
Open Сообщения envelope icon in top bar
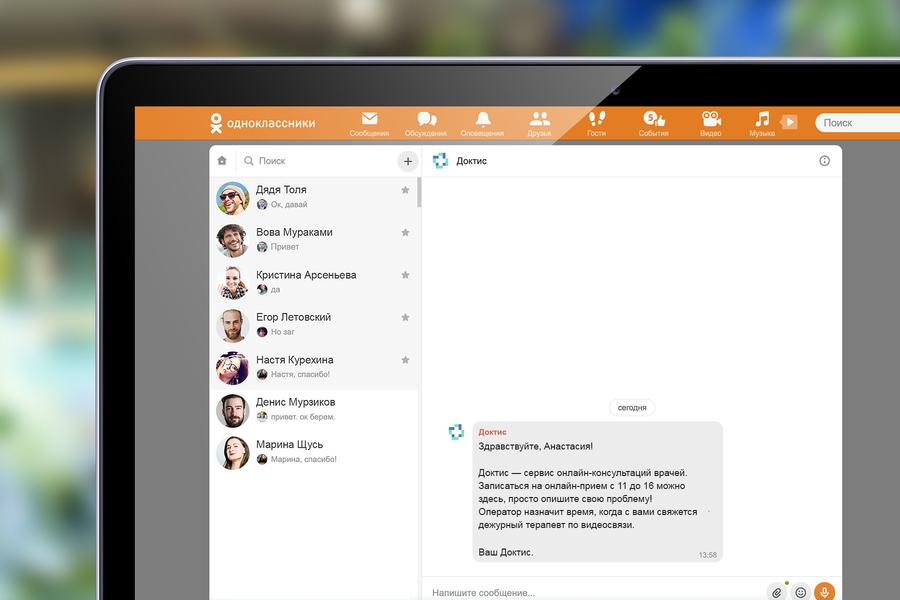click(369, 120)
